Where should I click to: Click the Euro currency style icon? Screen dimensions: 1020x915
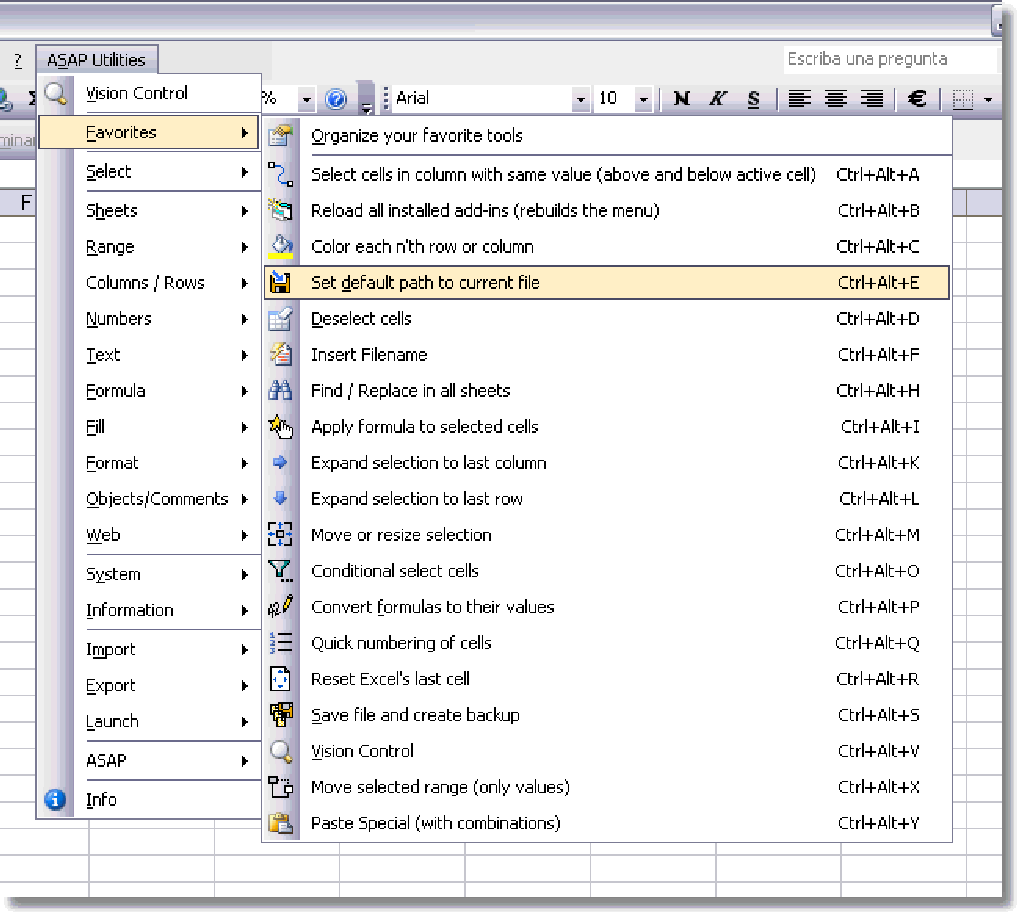pos(917,99)
